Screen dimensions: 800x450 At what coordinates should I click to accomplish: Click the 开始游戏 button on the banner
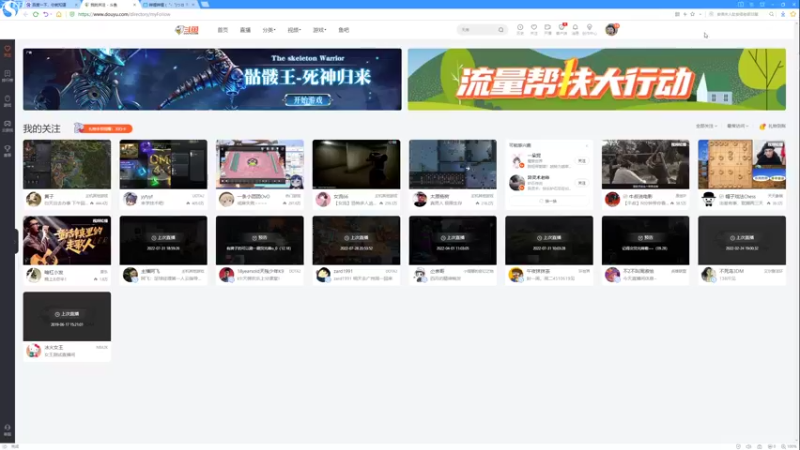coord(308,101)
